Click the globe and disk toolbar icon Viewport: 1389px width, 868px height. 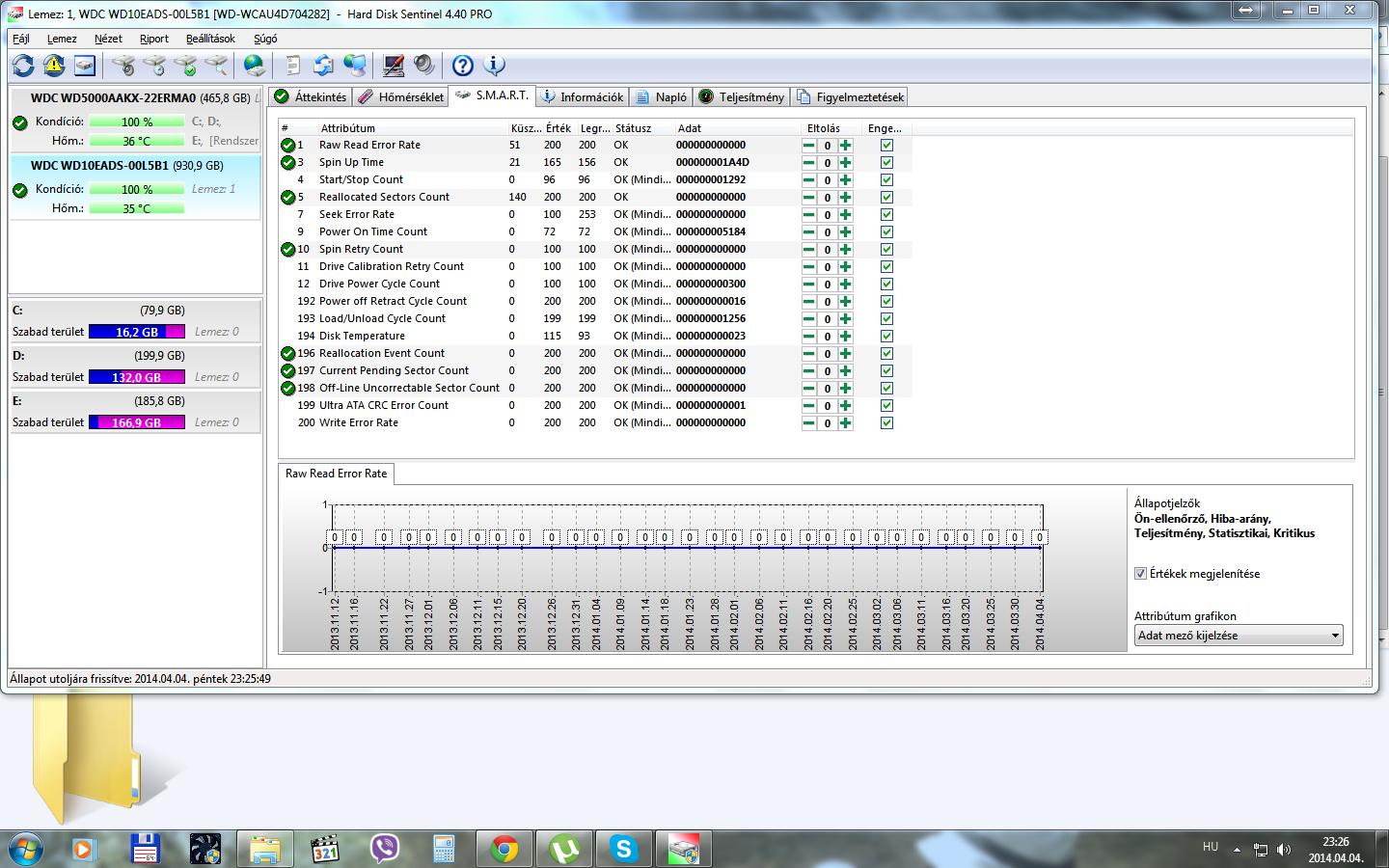pos(255,66)
